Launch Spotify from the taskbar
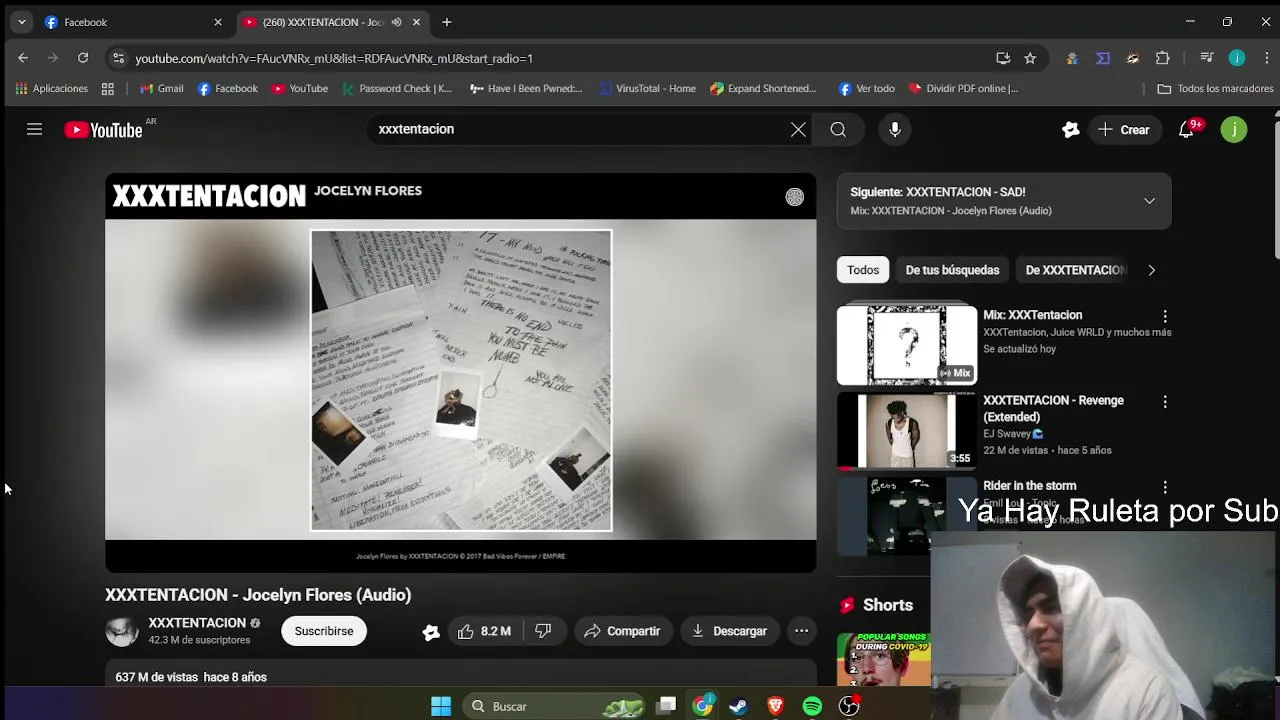The image size is (1280, 720). coord(812,706)
